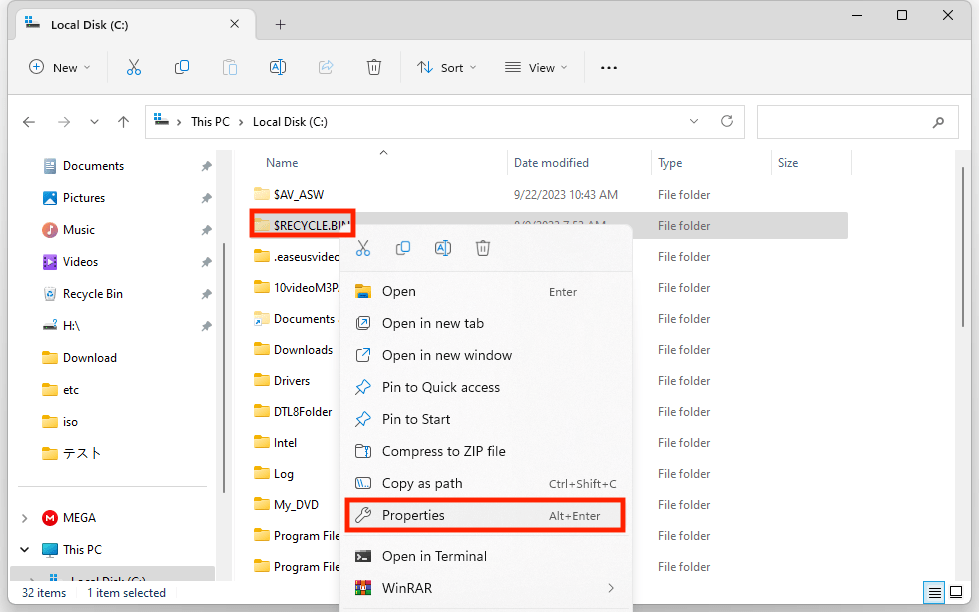The width and height of the screenshot is (979, 612).
Task: Click the Copy icon in the context menu
Action: coord(403,248)
